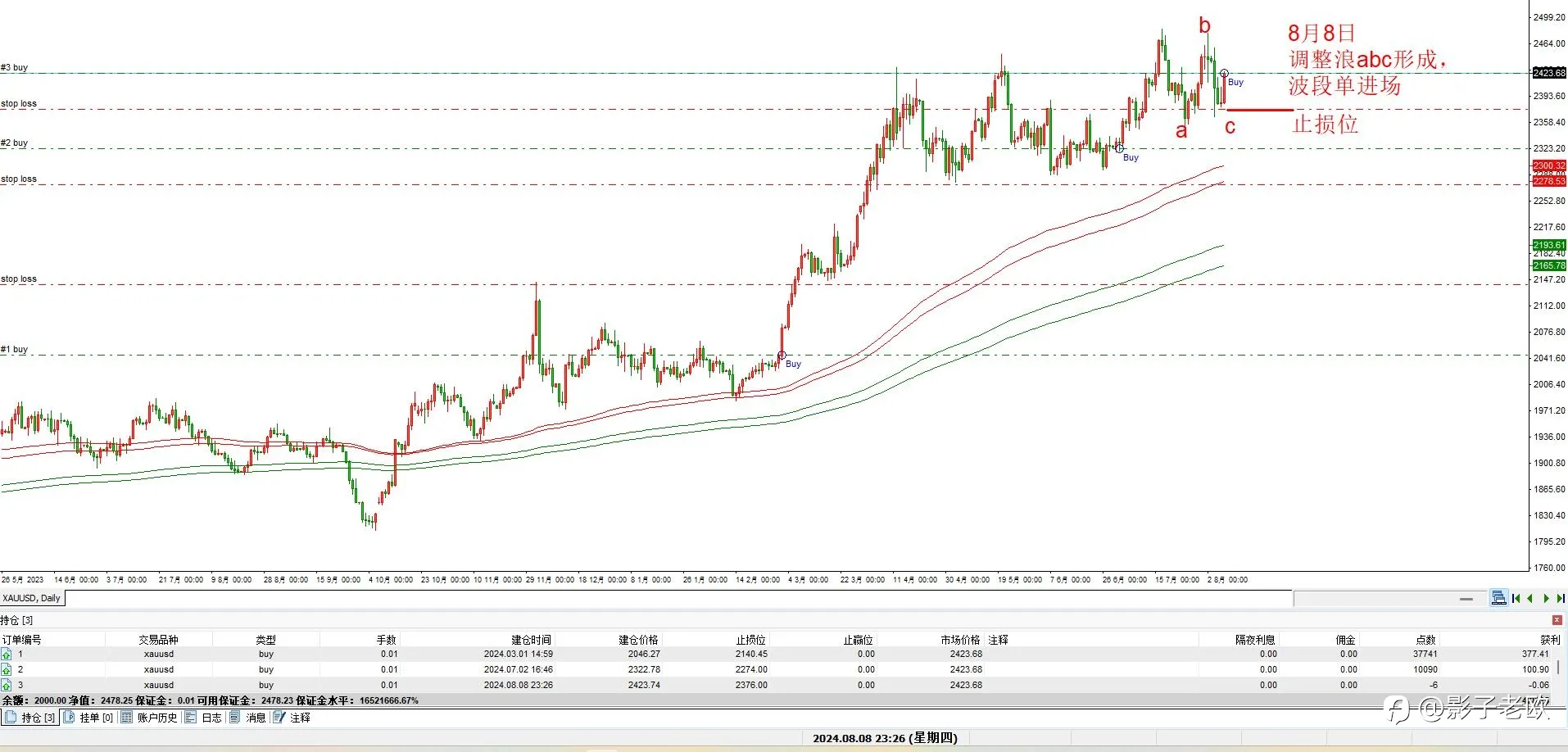This screenshot has width=1568, height=752.
Task: Switch to the 持仓 [3] tab
Action: [31, 718]
